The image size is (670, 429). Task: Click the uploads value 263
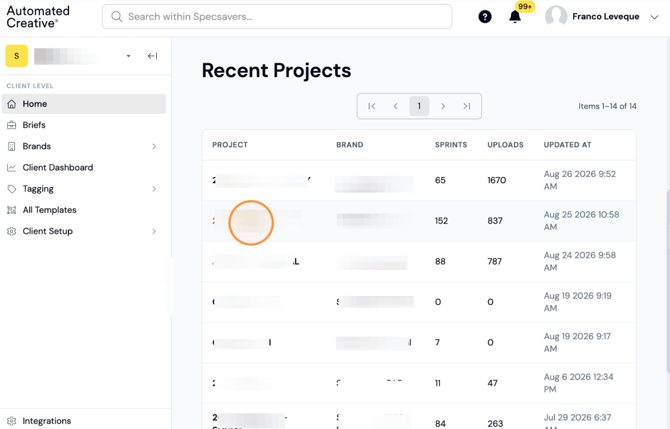point(495,424)
